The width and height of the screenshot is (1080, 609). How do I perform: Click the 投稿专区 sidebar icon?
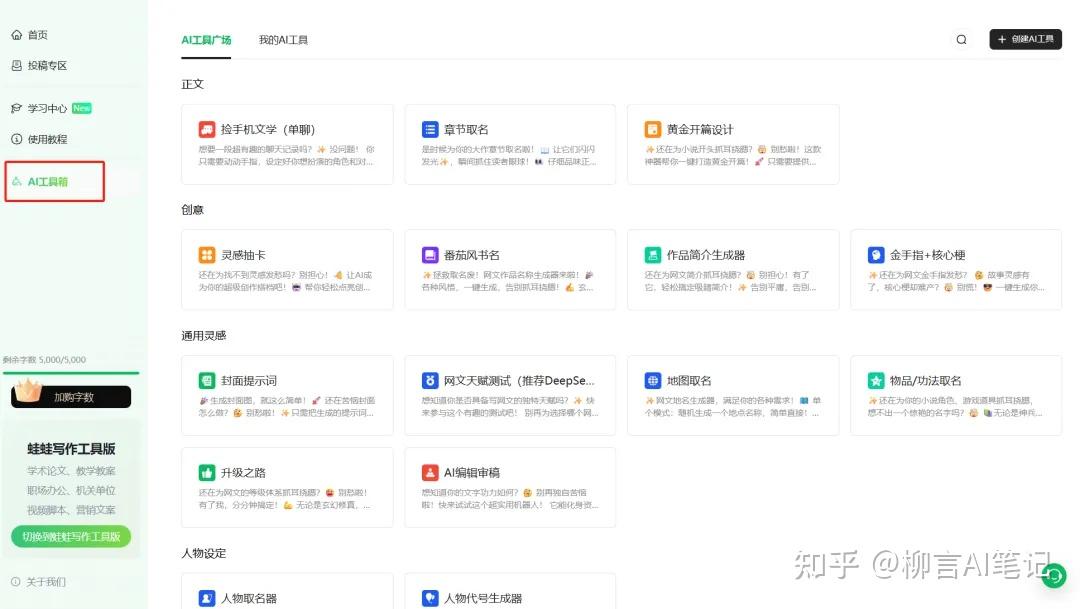[x=17, y=65]
